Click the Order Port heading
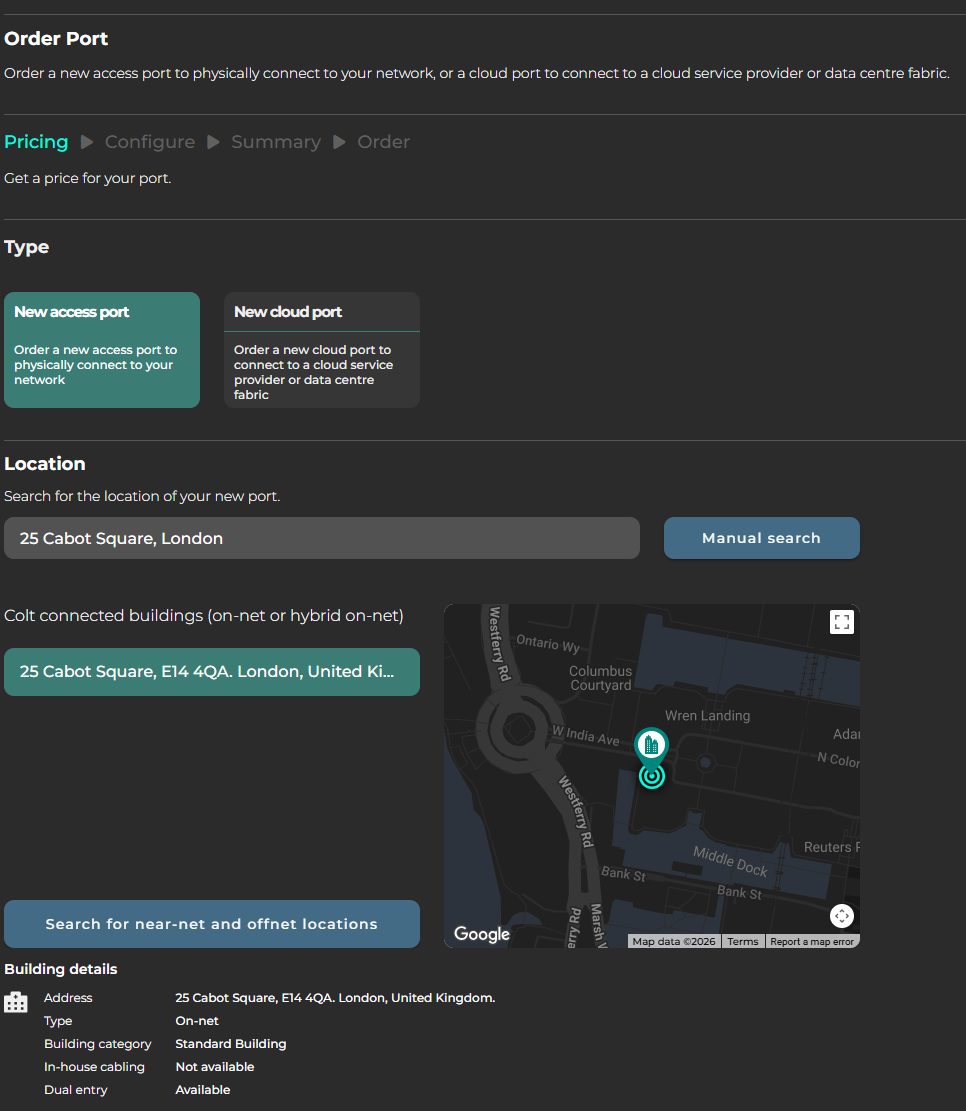Screen dimensions: 966x1111 (56, 39)
